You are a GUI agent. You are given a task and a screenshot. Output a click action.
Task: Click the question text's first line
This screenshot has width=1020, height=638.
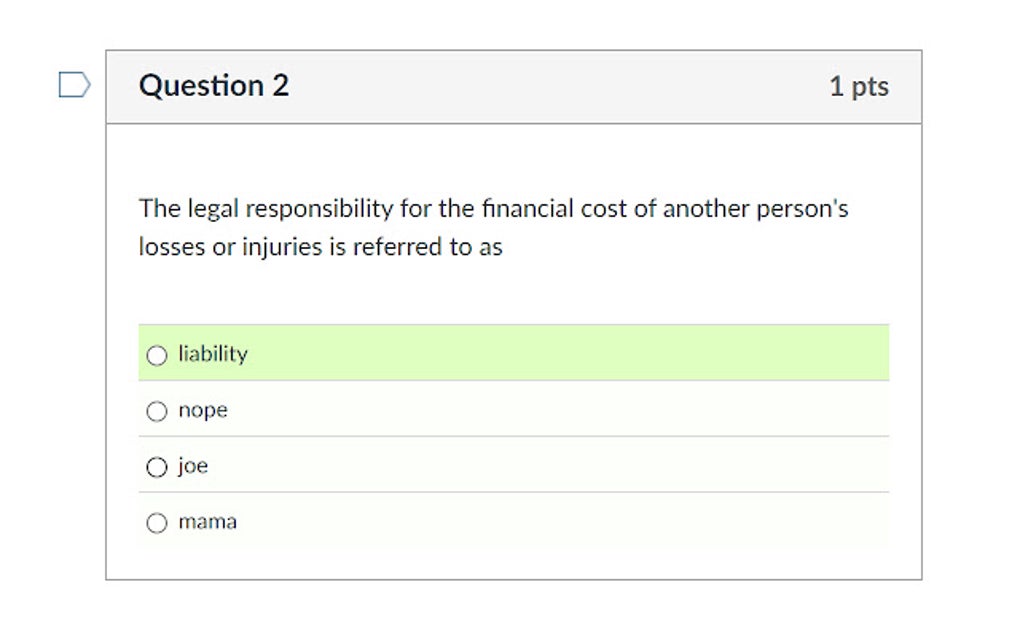click(x=493, y=209)
